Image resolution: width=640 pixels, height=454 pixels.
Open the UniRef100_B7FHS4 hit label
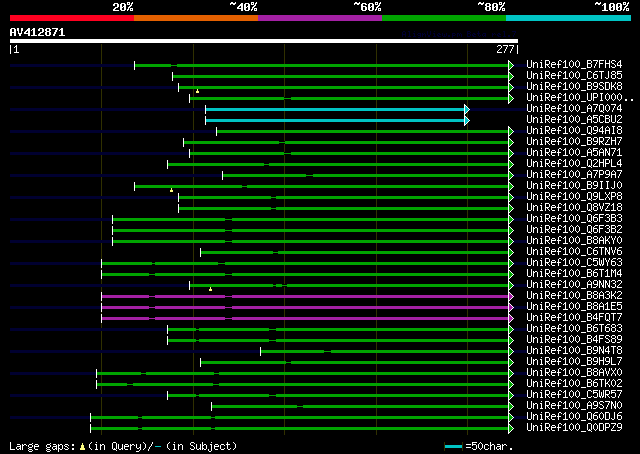point(574,65)
